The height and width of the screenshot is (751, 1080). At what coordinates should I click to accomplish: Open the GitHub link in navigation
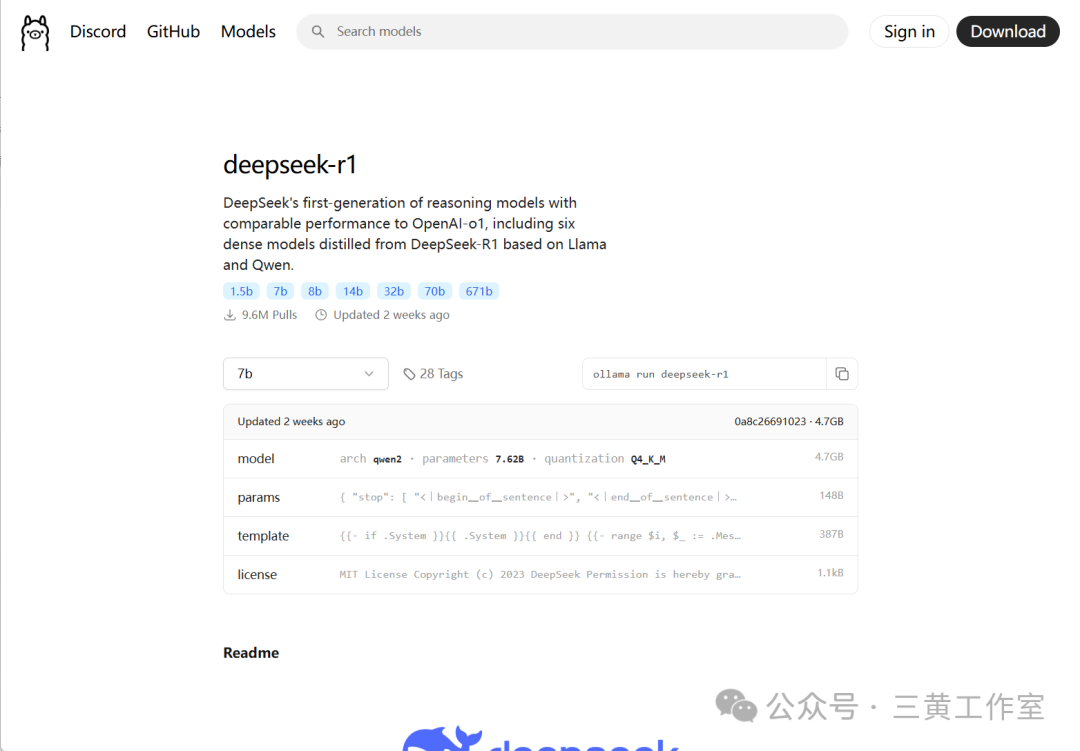tap(173, 32)
